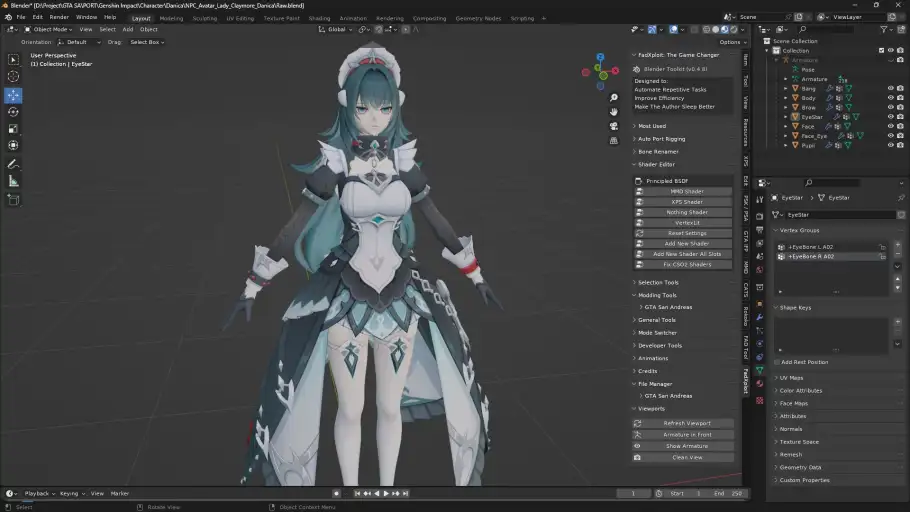Image resolution: width=910 pixels, height=512 pixels.
Task: Open the Render menu
Action: (59, 17)
